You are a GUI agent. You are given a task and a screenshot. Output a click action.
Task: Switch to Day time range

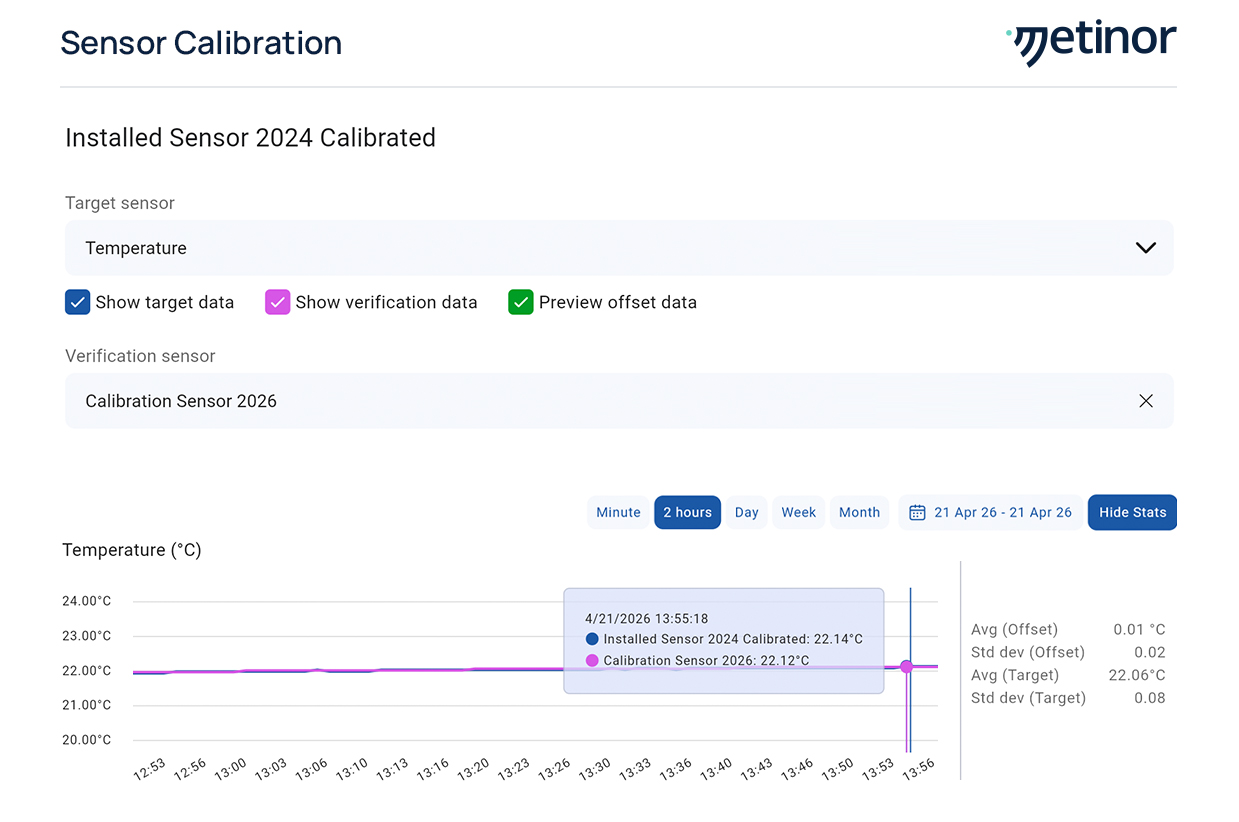(x=747, y=512)
